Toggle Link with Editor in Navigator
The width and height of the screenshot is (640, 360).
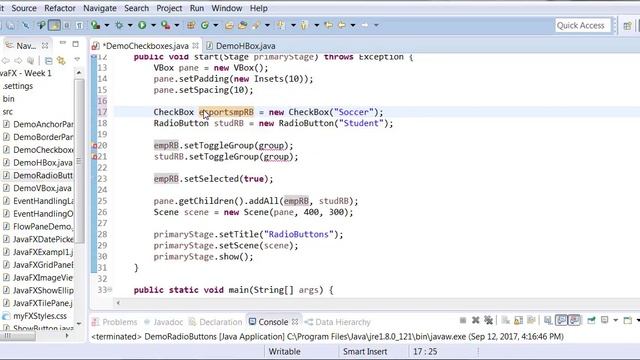coord(61,61)
